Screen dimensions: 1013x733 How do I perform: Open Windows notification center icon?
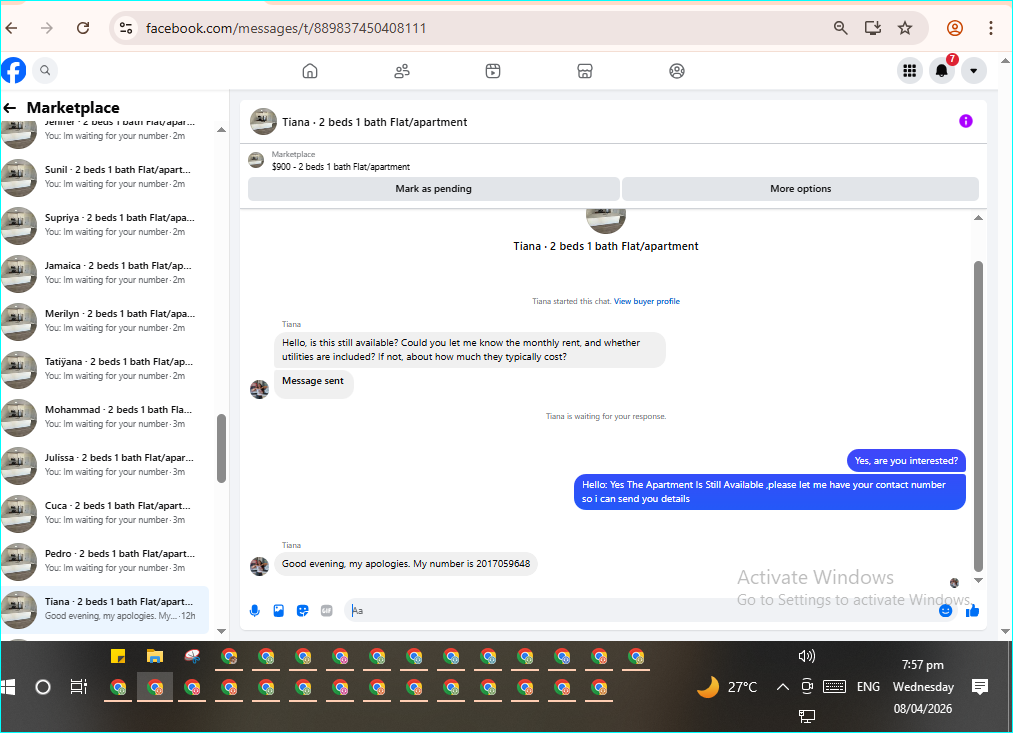click(980, 687)
